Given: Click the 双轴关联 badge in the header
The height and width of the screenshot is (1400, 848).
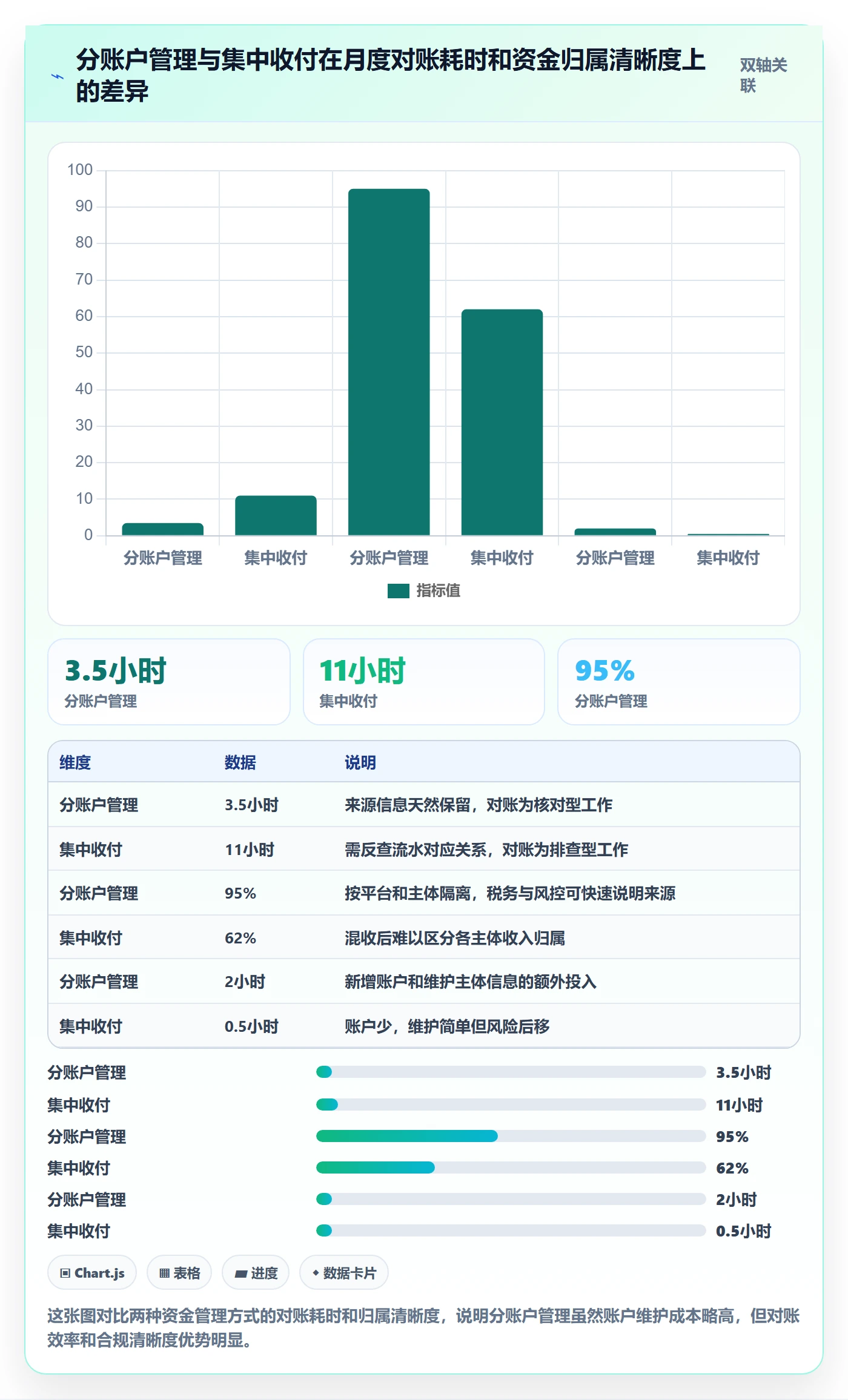Looking at the screenshot, I should click(763, 75).
